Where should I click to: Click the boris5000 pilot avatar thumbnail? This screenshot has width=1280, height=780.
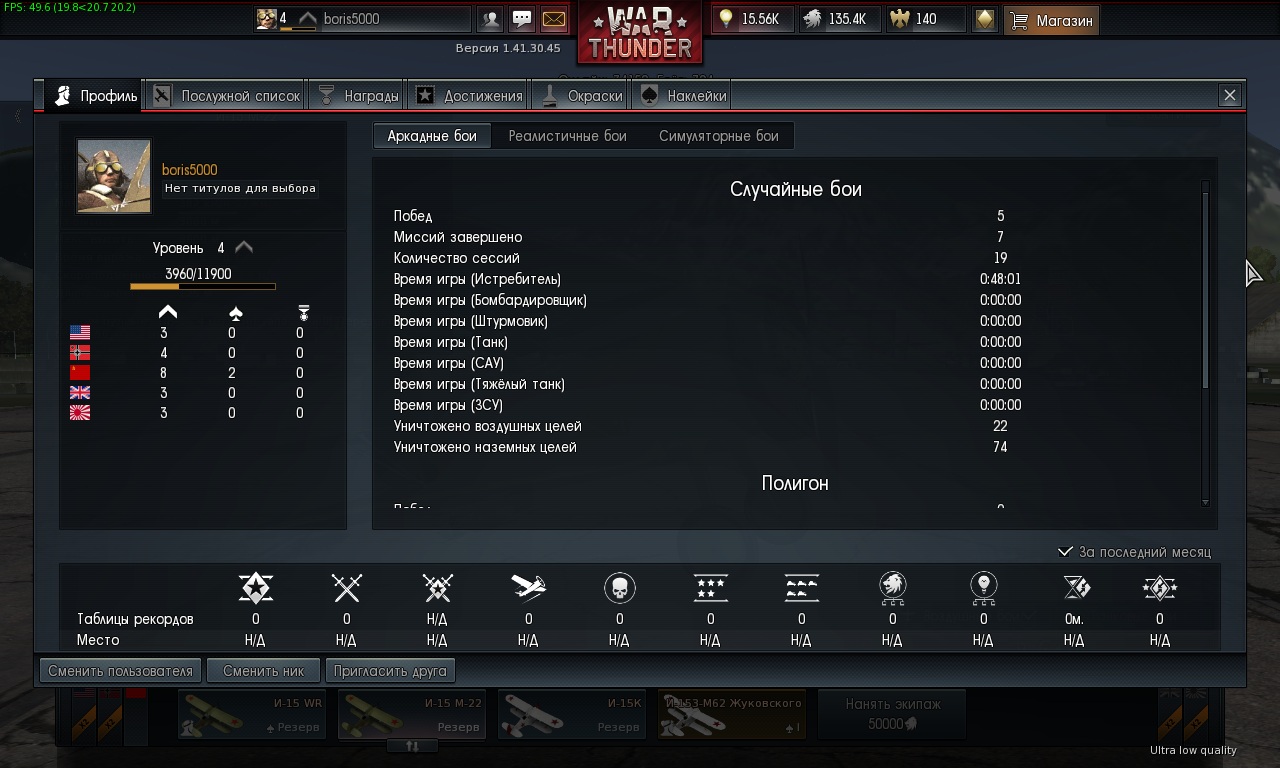point(114,176)
